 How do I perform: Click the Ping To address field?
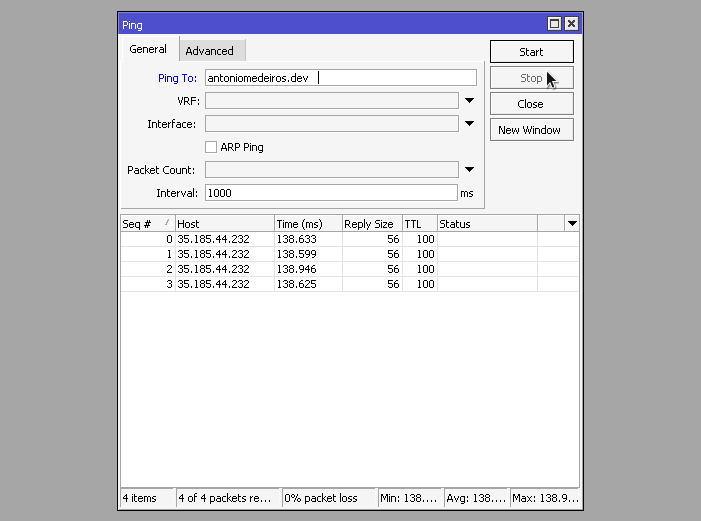coord(340,78)
